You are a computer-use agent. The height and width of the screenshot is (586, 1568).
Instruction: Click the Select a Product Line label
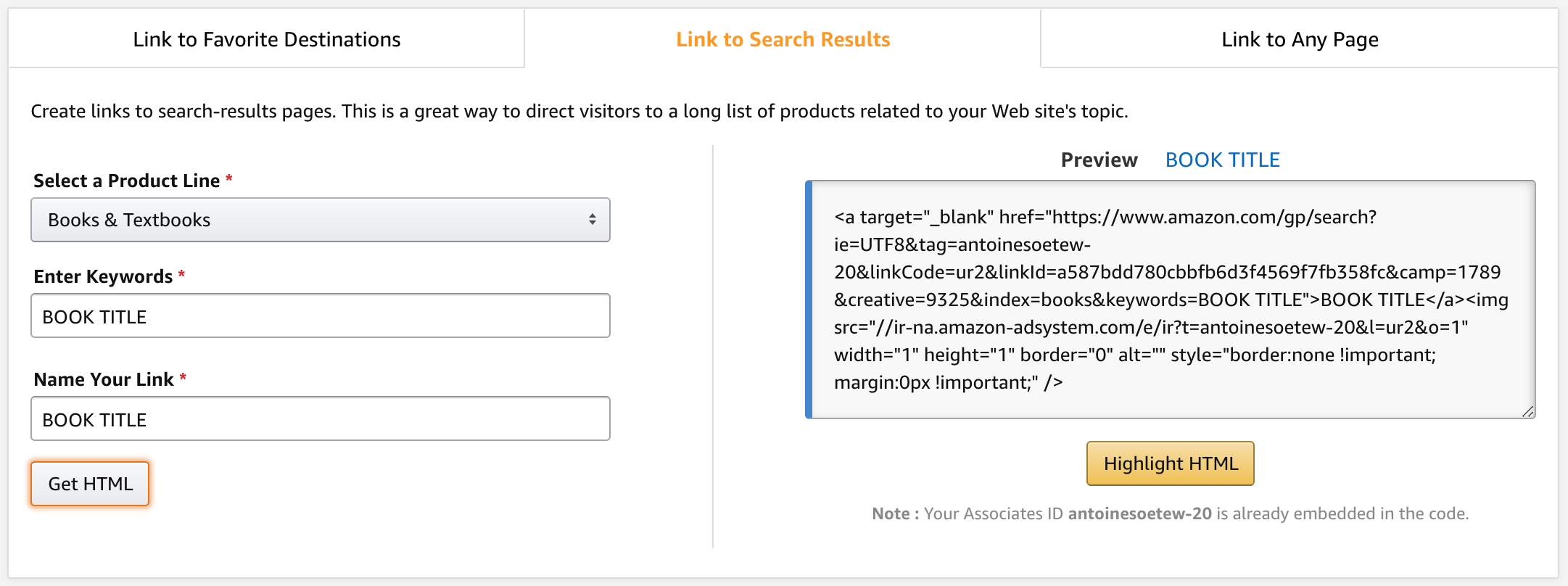[127, 181]
